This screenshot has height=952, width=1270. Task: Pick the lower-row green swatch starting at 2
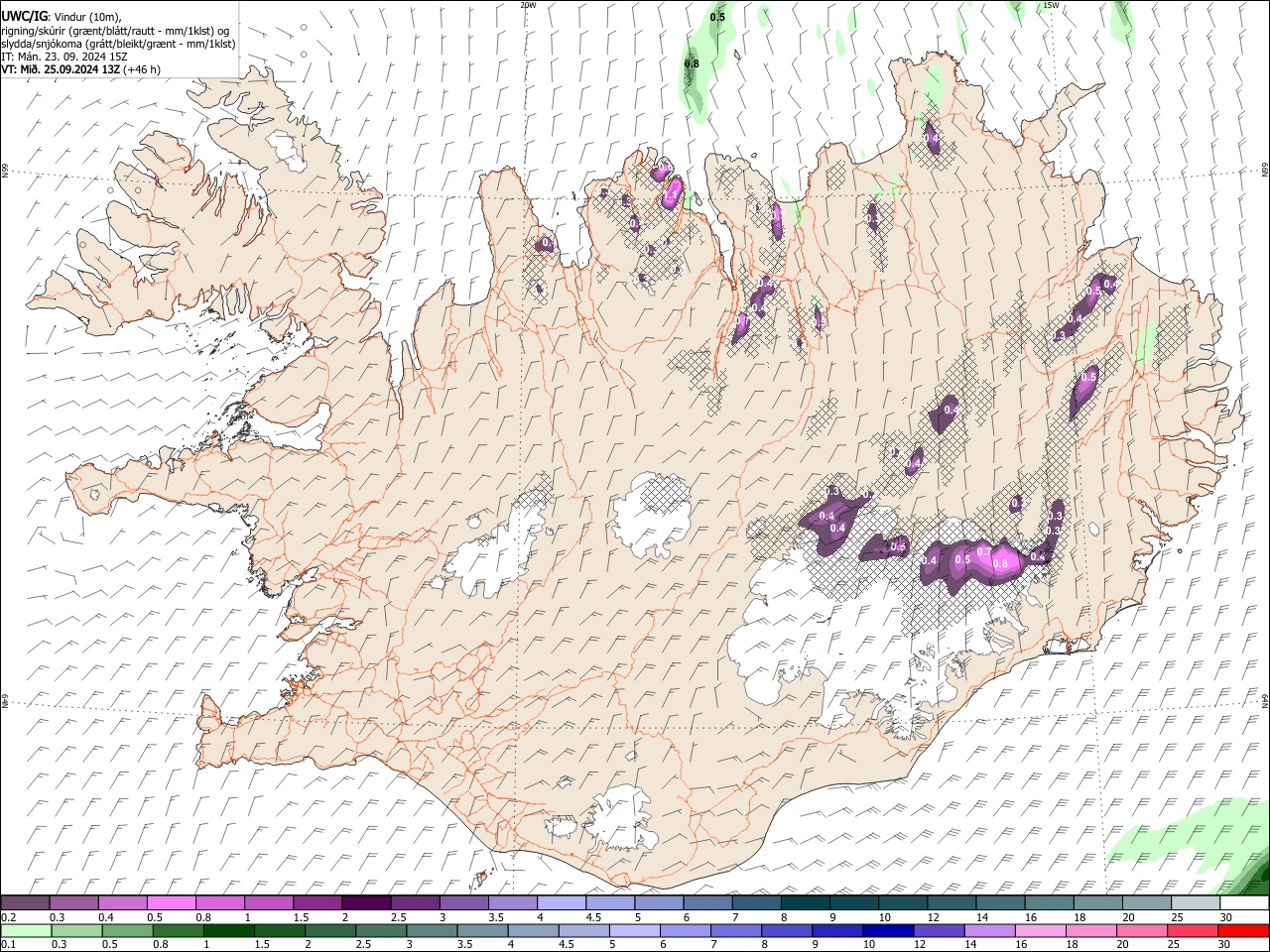[330, 930]
